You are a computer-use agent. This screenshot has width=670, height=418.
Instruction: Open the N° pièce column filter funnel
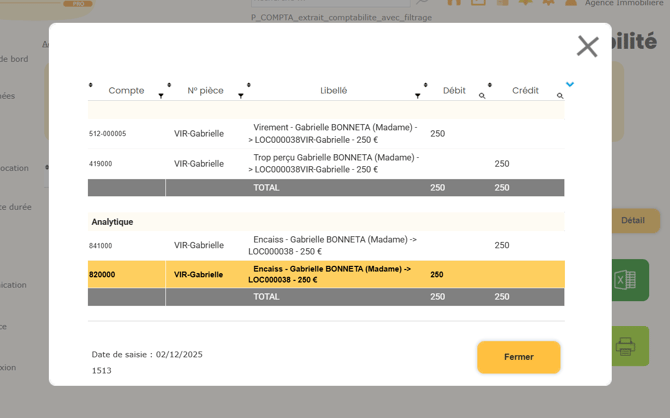(241, 96)
